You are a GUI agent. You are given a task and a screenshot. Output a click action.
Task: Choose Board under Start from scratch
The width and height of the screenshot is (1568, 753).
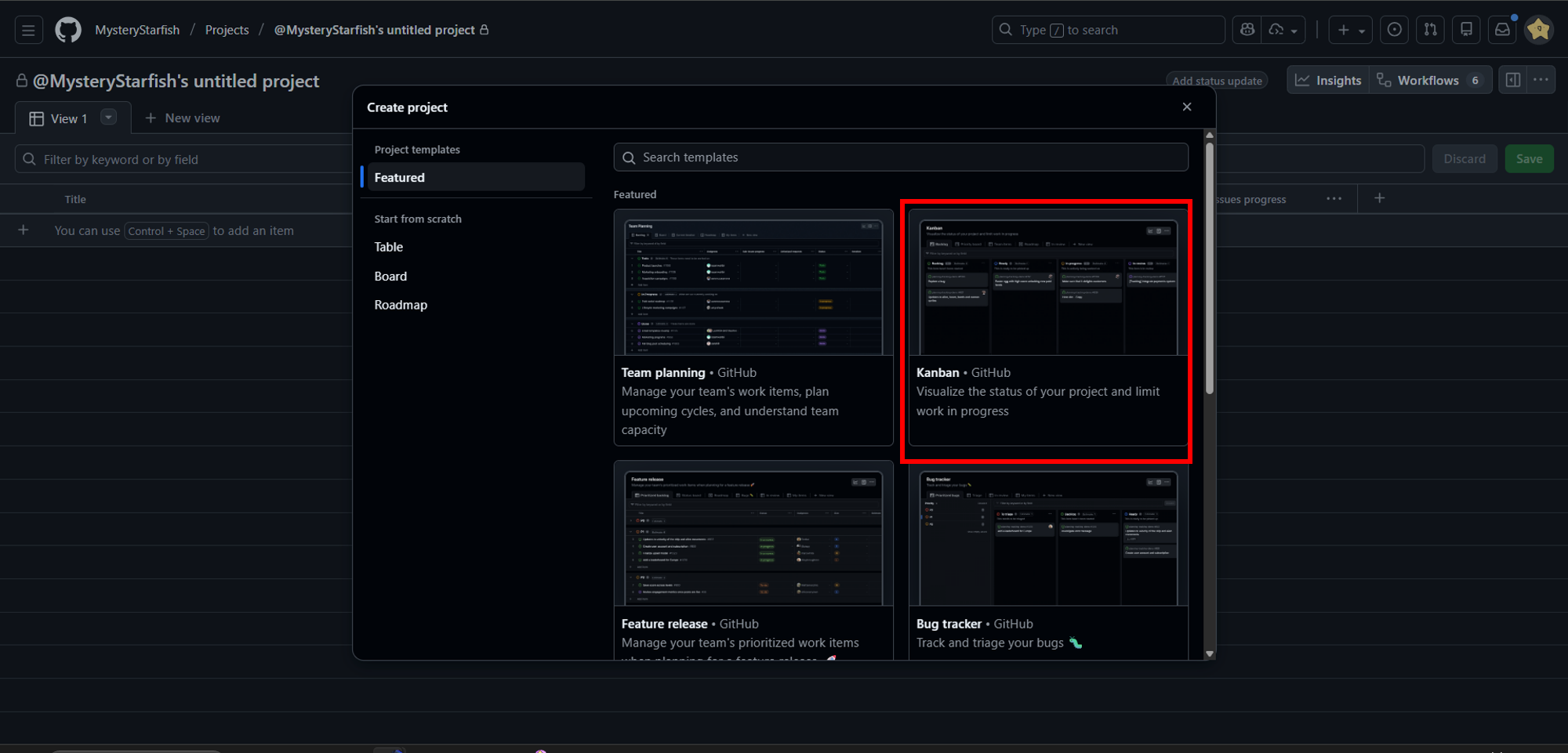390,276
